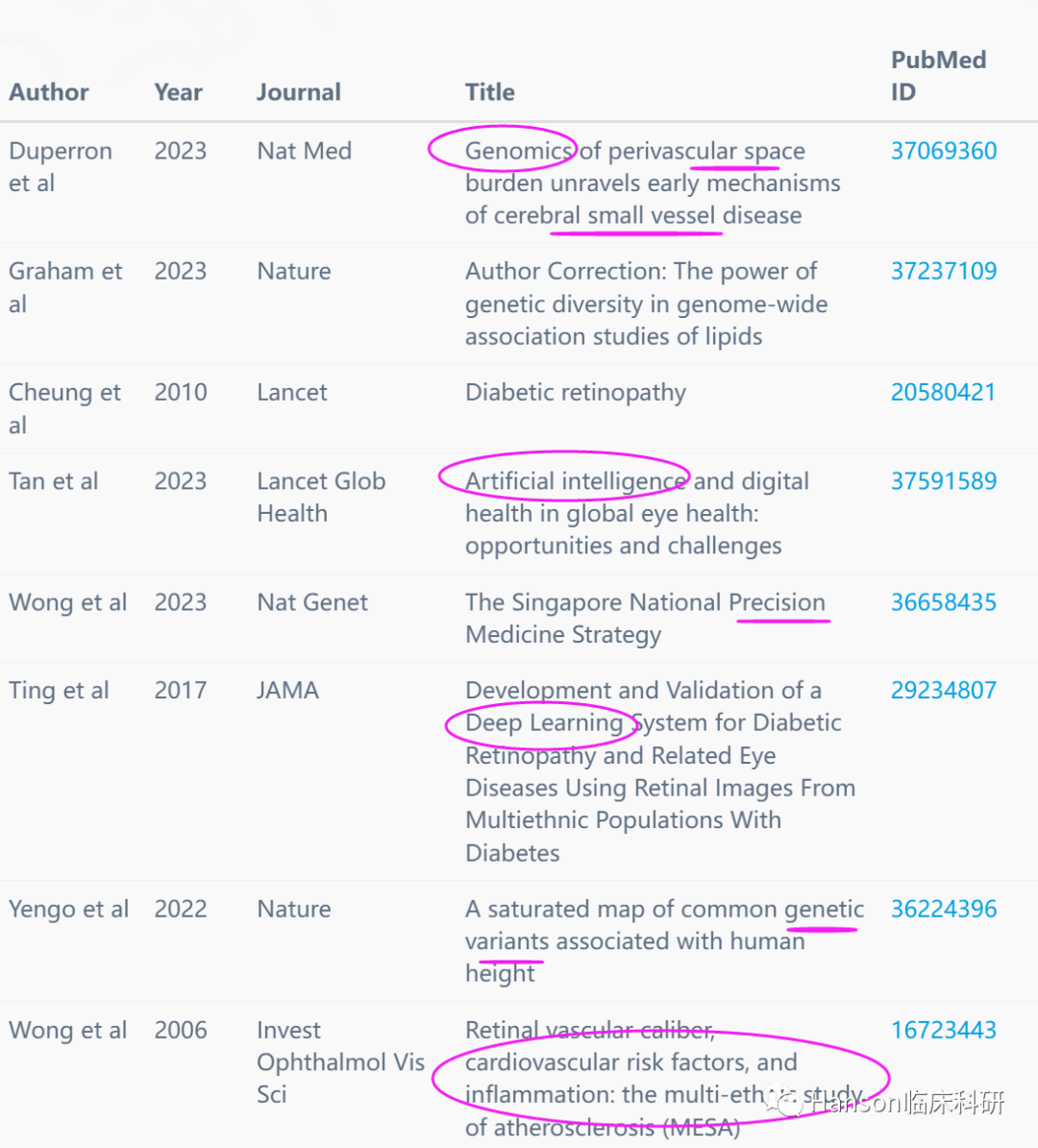Click the PubMed ID column header
Screen dimensions: 1038x1148
tap(938, 76)
